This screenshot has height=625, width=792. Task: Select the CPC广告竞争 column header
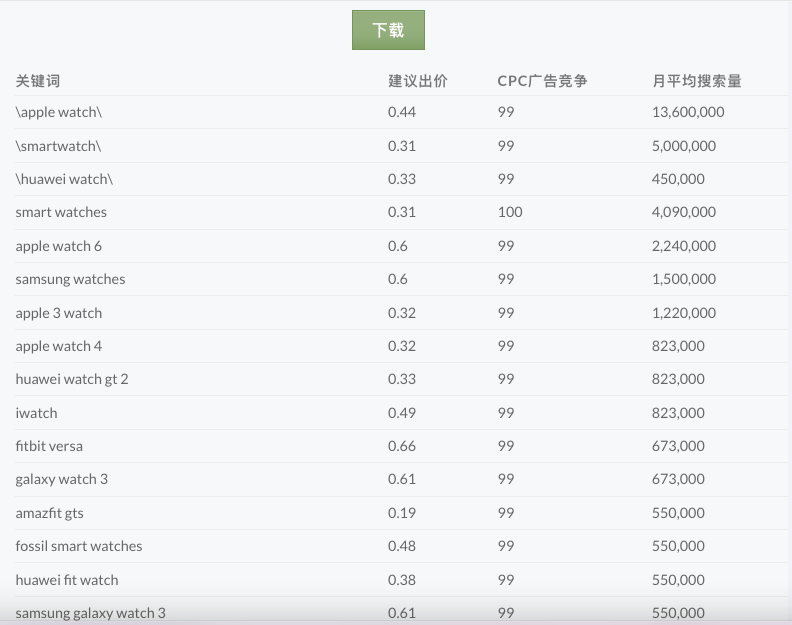click(x=542, y=81)
